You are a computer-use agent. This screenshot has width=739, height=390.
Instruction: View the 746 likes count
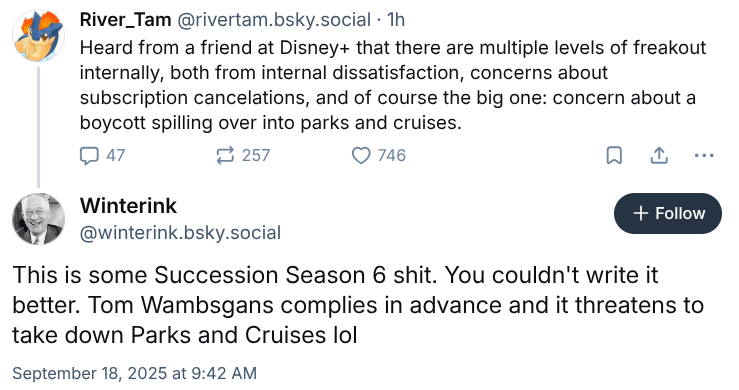392,156
